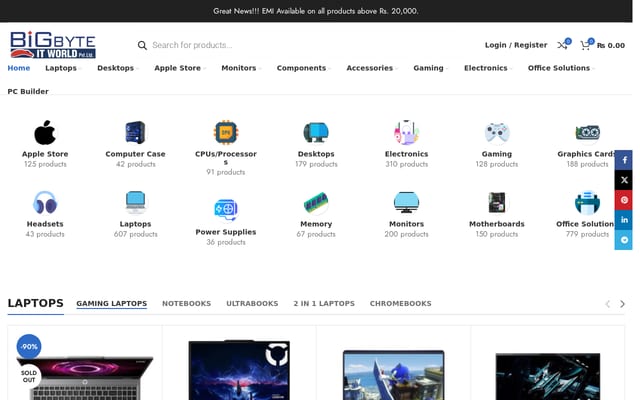Open the Electronics category icon
Viewport: 640px width, 400px height.
pyautogui.click(x=406, y=132)
